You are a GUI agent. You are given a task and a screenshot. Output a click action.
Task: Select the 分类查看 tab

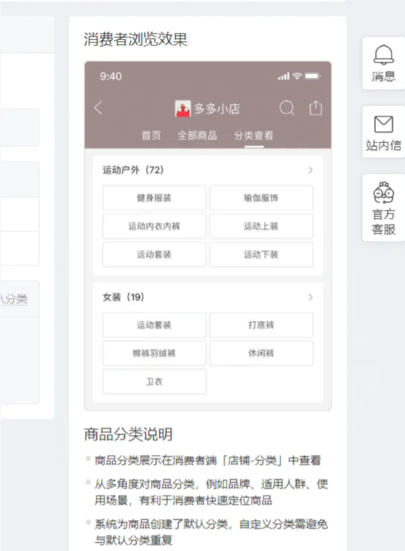tap(254, 135)
